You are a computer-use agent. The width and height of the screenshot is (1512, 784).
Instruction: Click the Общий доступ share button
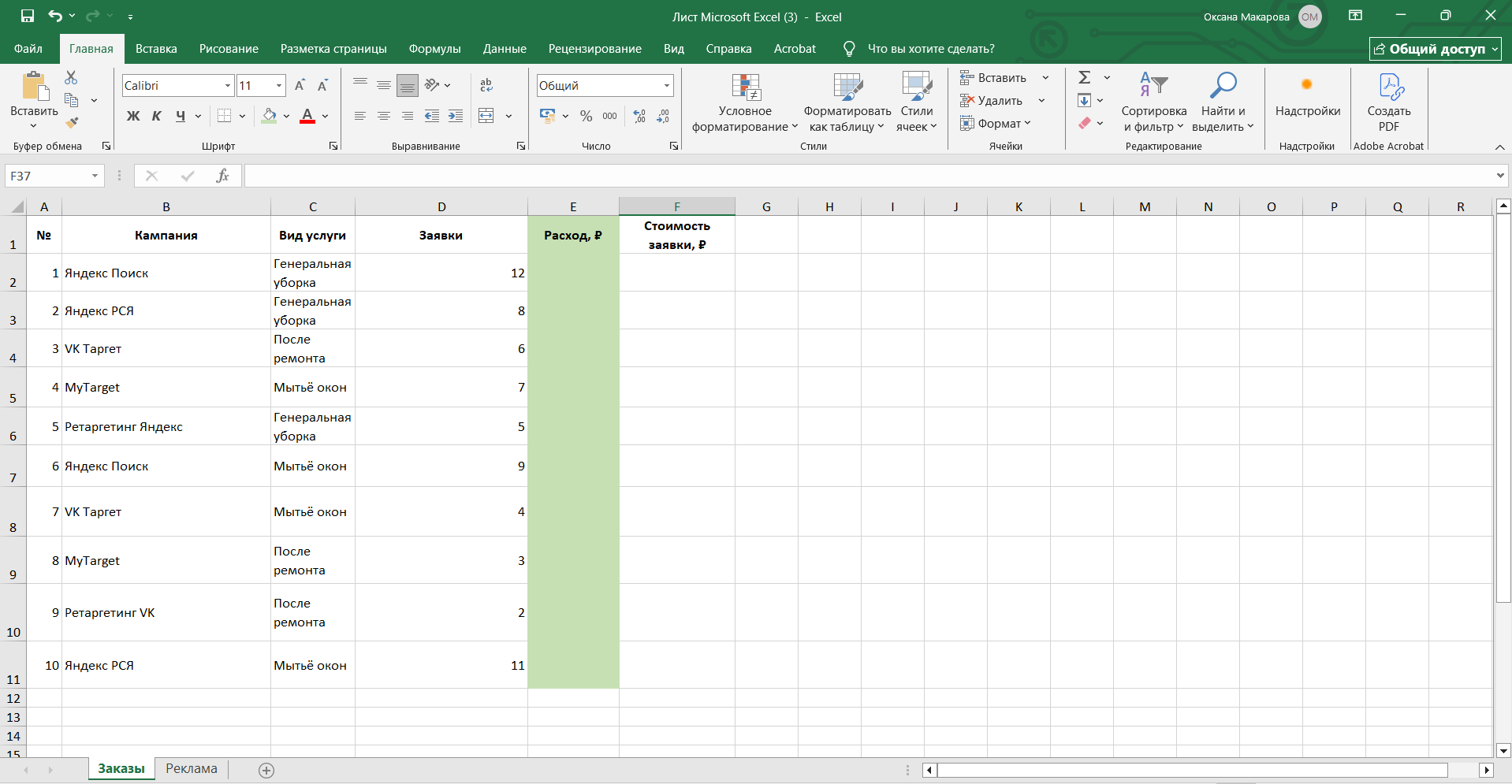click(1435, 49)
